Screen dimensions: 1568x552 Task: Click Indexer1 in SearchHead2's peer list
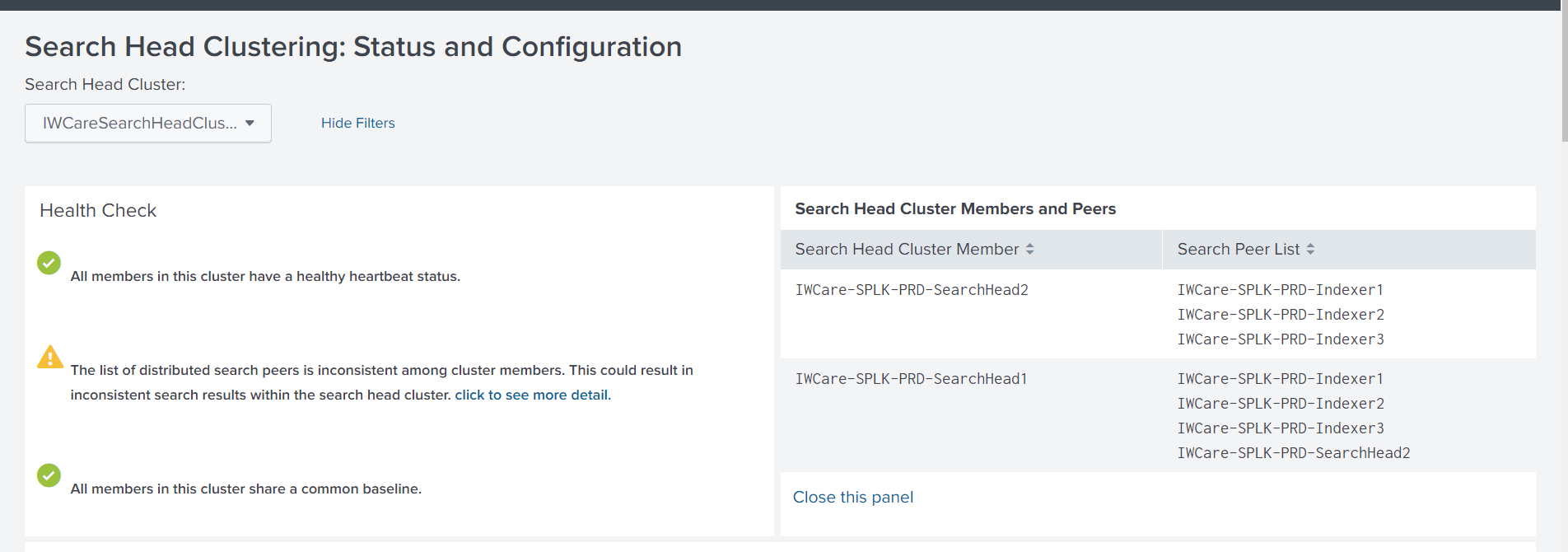point(1280,290)
